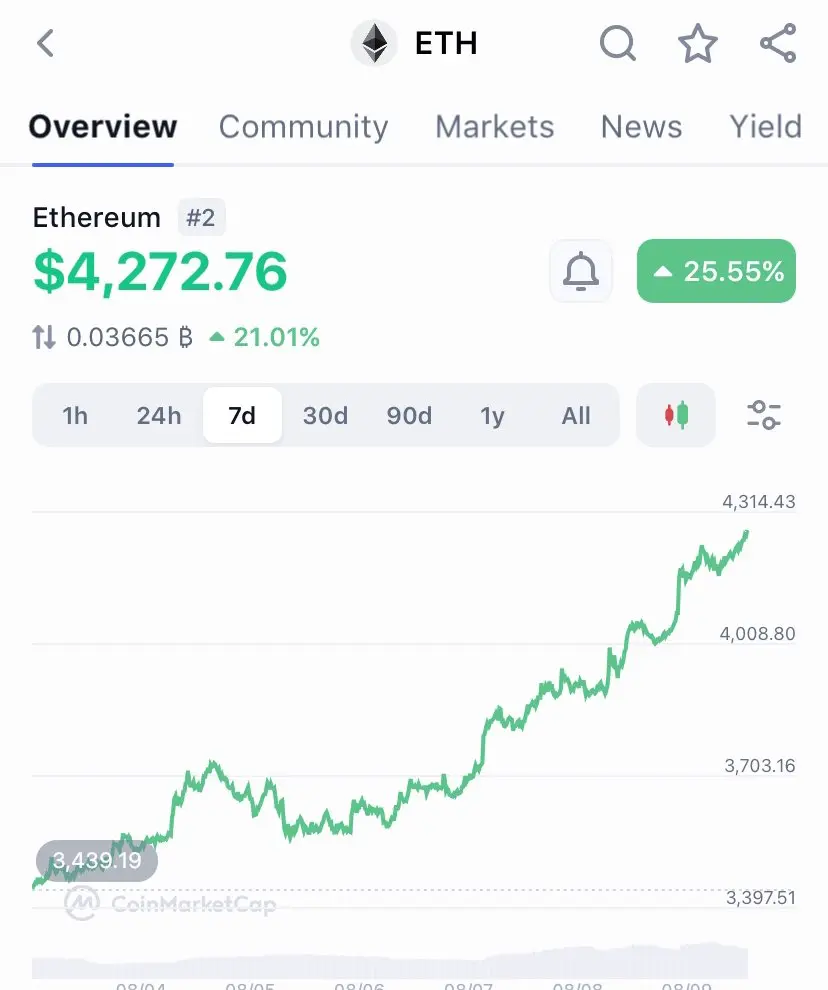
Task: Tap the #2 rank badge
Action: [x=201, y=218]
